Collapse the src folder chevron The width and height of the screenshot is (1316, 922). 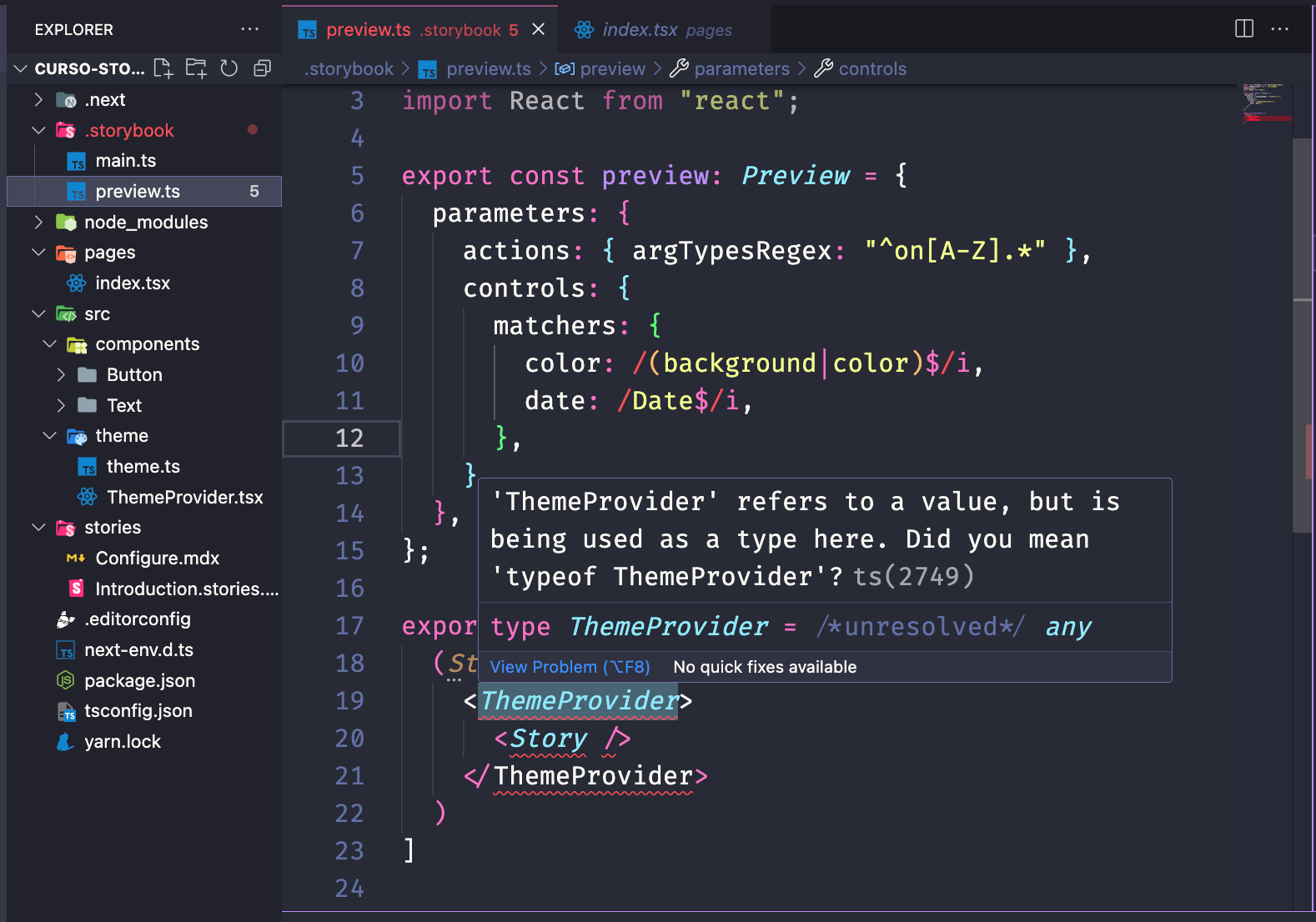tap(38, 314)
